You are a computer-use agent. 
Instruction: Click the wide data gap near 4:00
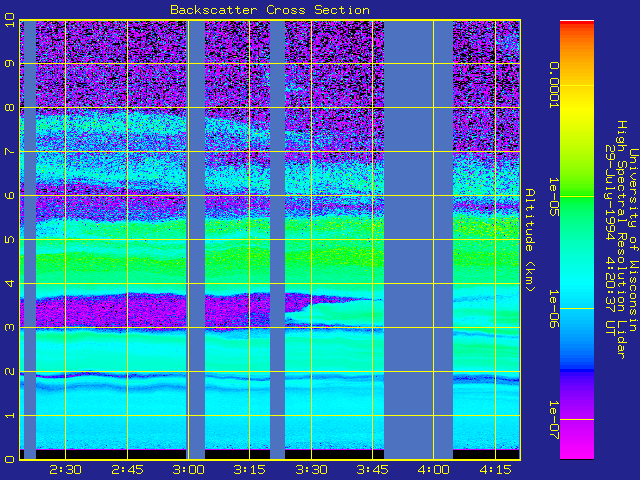coord(418,240)
